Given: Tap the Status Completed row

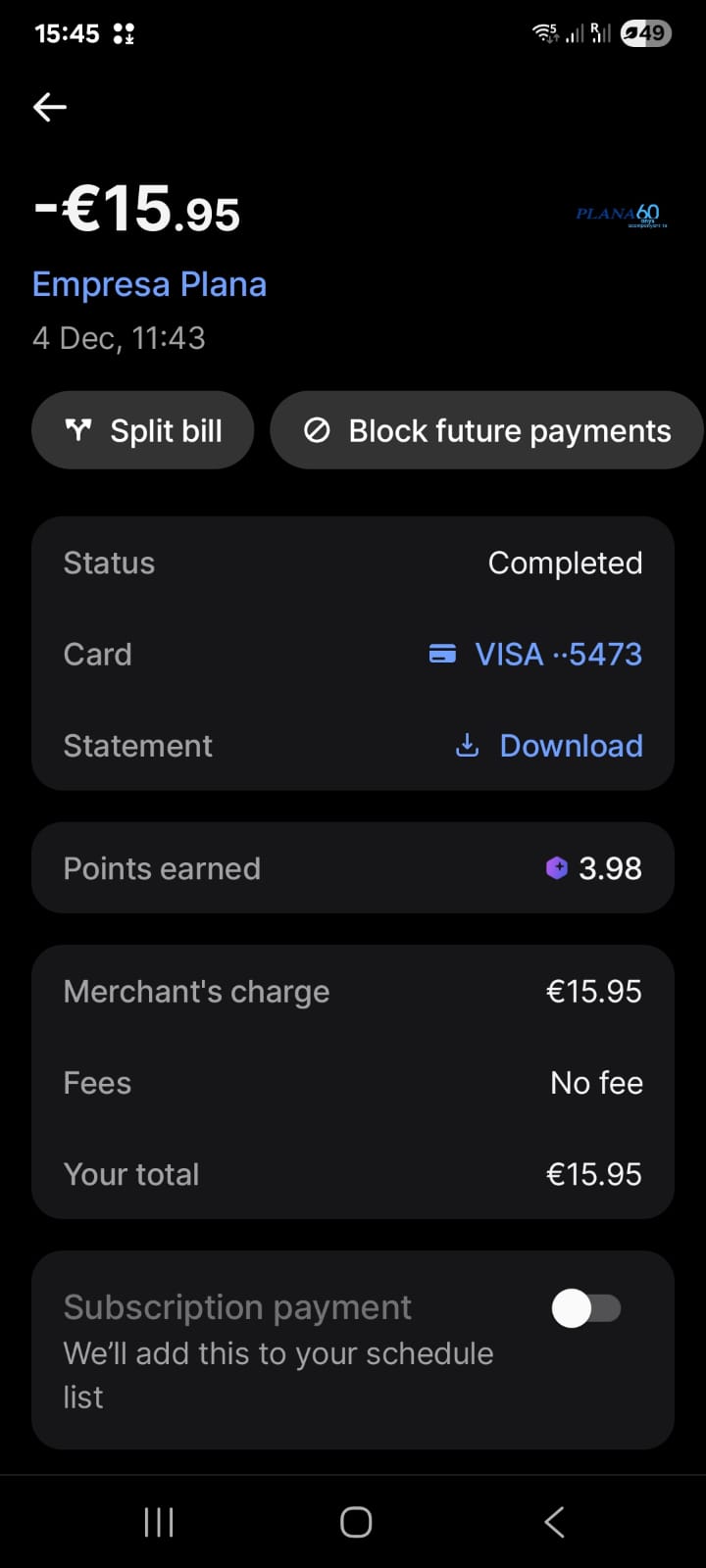Looking at the screenshot, I should tap(353, 563).
